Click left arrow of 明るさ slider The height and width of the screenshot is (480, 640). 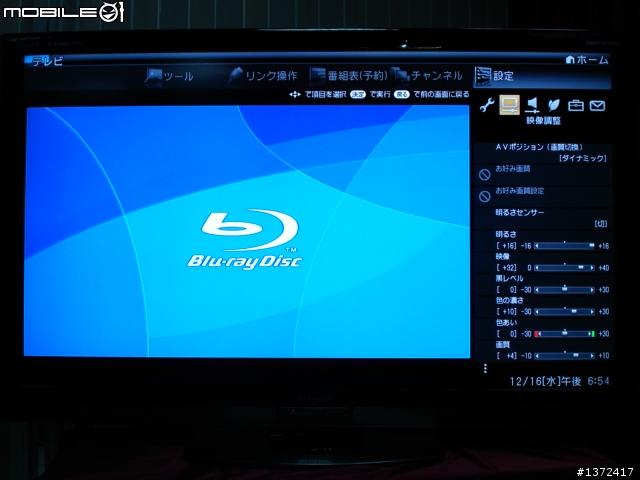click(537, 246)
